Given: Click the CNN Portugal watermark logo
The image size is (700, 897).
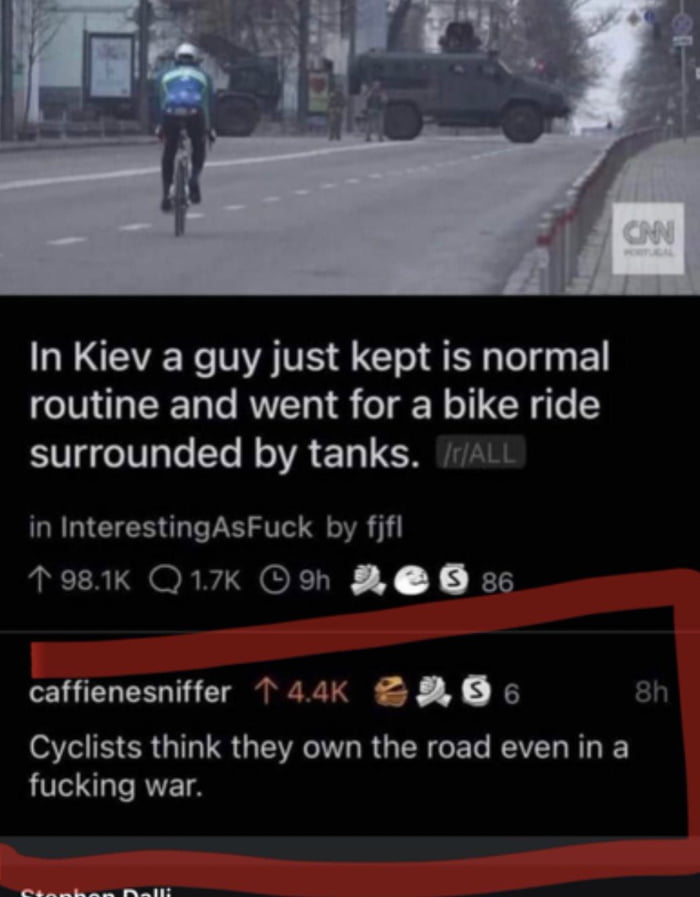Looking at the screenshot, I should (x=648, y=239).
